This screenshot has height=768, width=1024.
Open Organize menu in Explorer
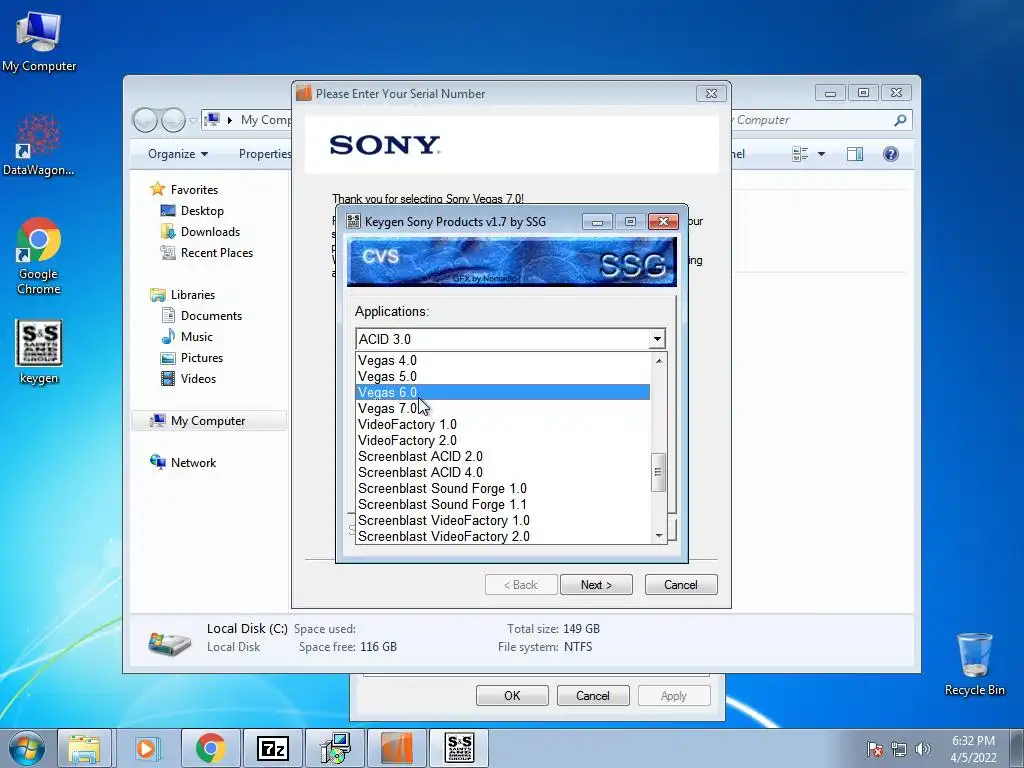pos(178,154)
